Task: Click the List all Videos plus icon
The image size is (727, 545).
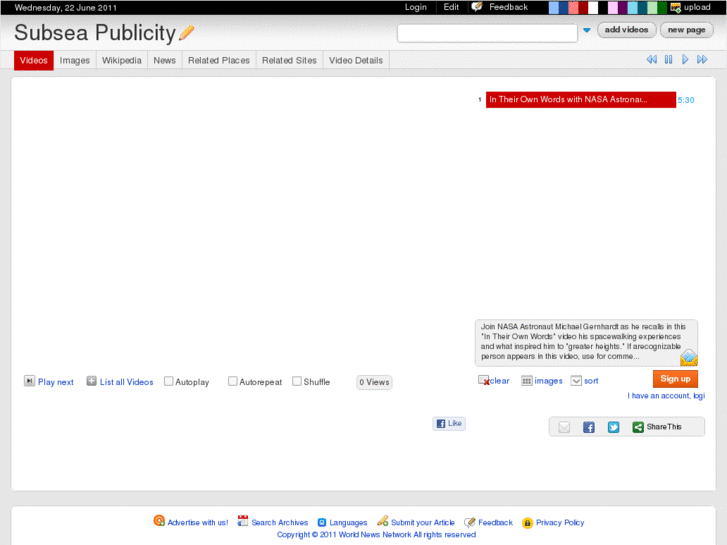Action: click(91, 381)
